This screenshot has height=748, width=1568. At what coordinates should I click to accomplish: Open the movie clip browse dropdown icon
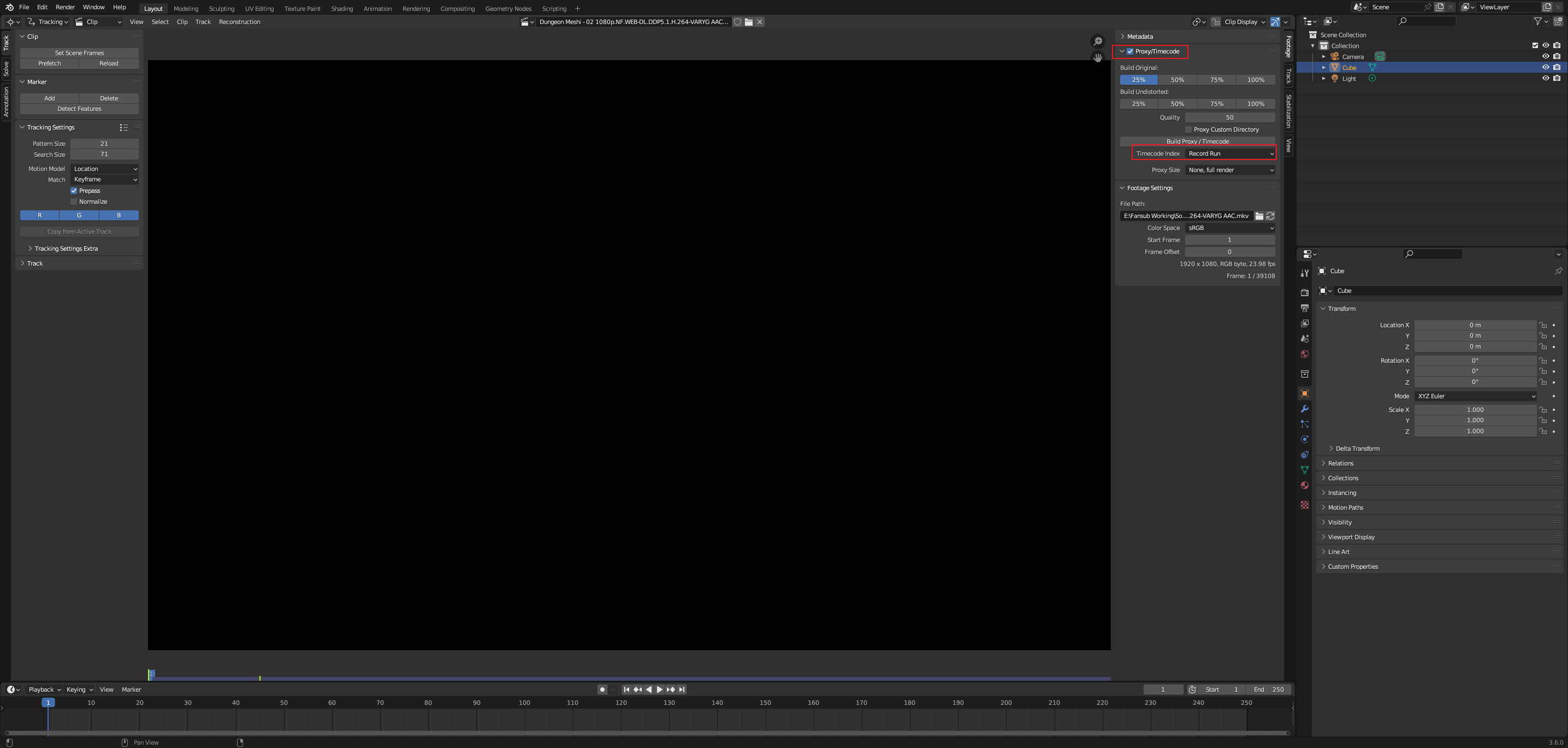click(527, 22)
